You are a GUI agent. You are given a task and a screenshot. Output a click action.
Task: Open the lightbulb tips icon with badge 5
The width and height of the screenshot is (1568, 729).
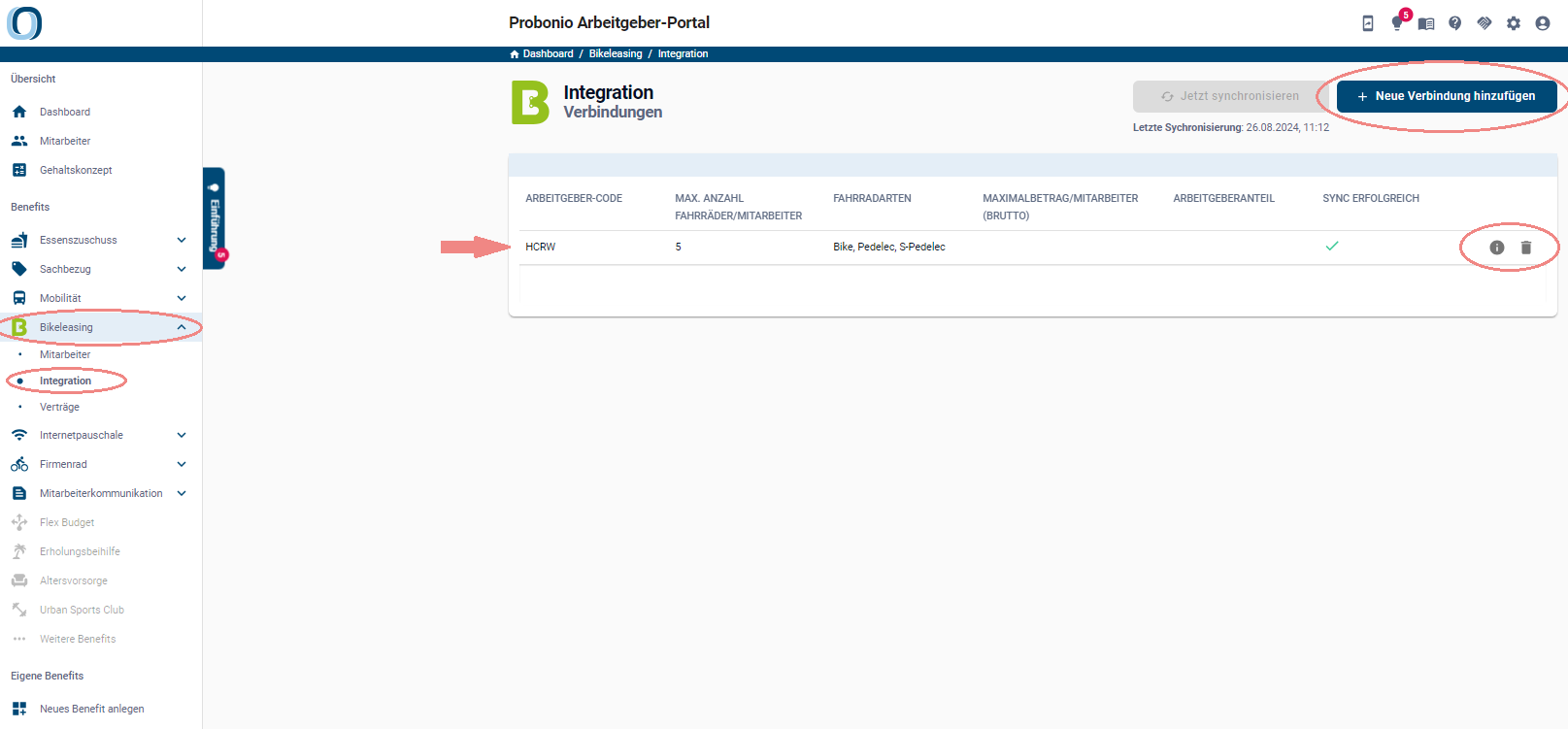1397,23
